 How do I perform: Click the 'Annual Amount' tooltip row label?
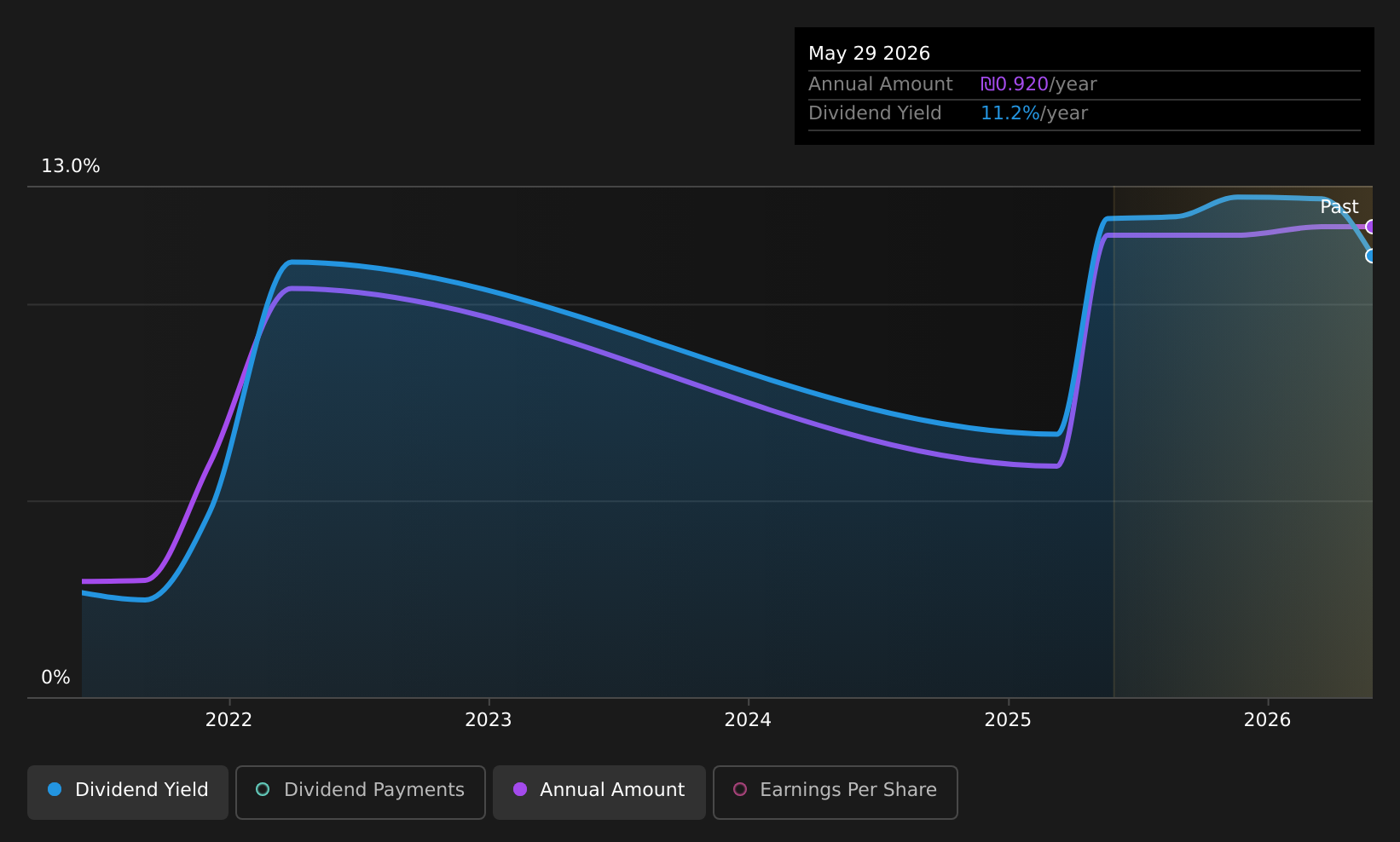(881, 84)
